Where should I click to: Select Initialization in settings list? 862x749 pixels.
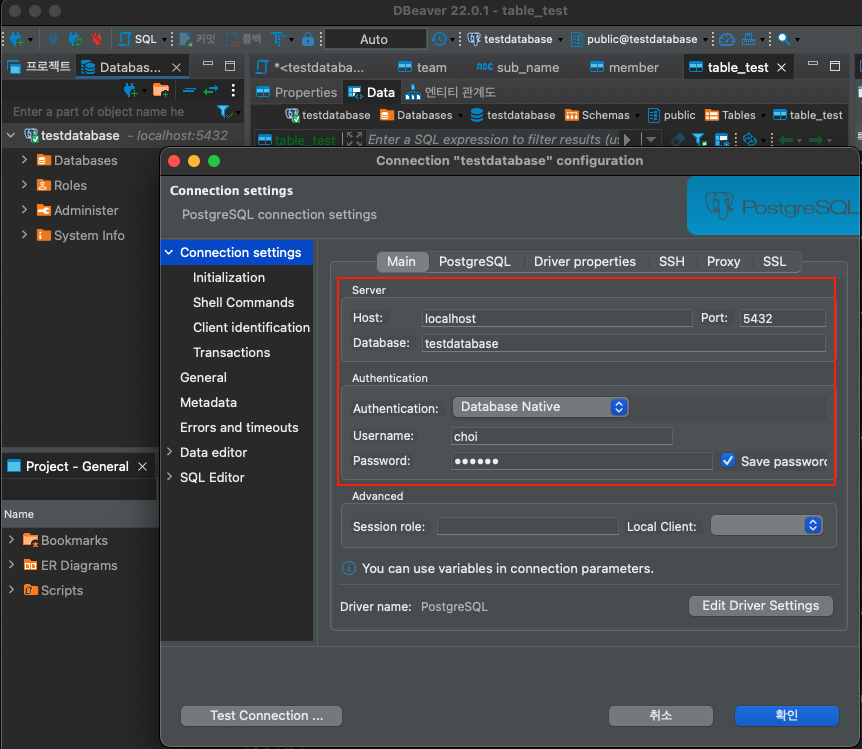(x=229, y=277)
